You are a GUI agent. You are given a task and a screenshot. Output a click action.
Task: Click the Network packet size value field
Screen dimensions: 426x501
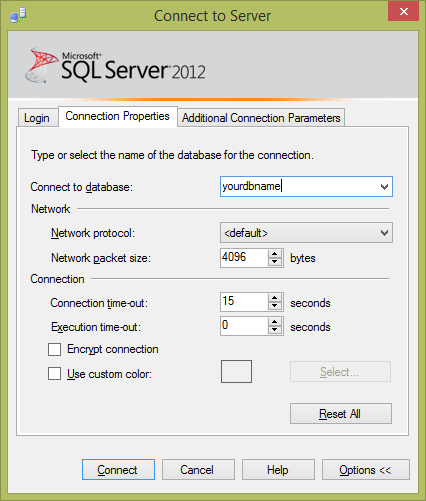244,257
